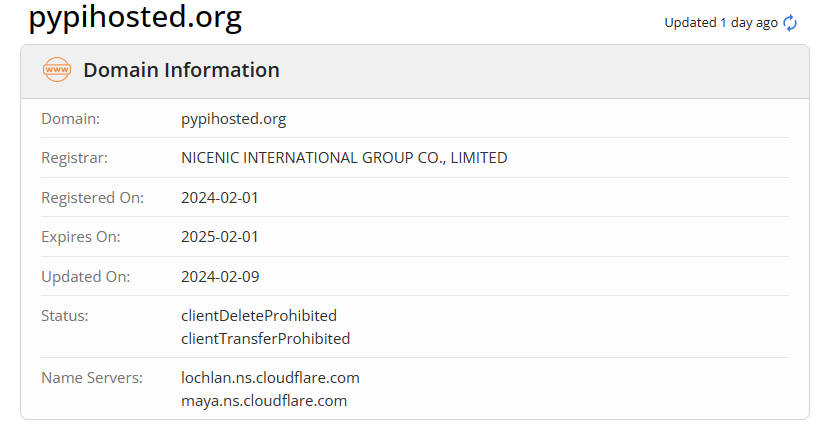Click the Status: label
Screen dimensions: 830x429
[x=65, y=316]
